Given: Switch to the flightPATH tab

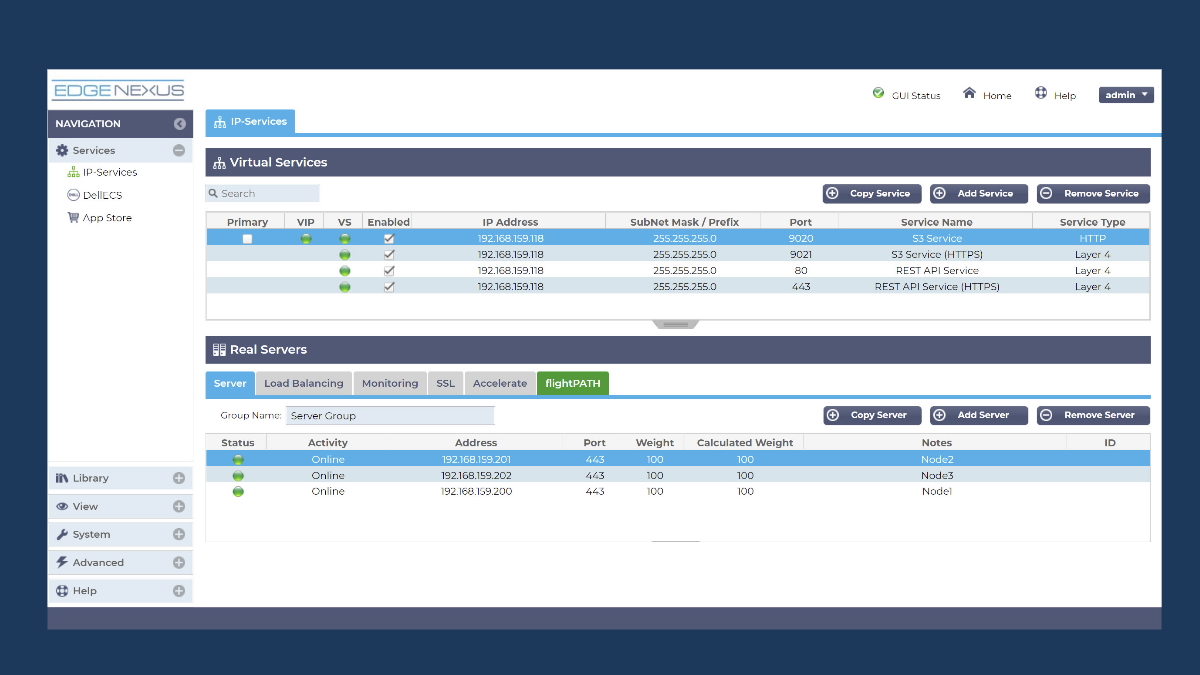Looking at the screenshot, I should pyautogui.click(x=573, y=383).
